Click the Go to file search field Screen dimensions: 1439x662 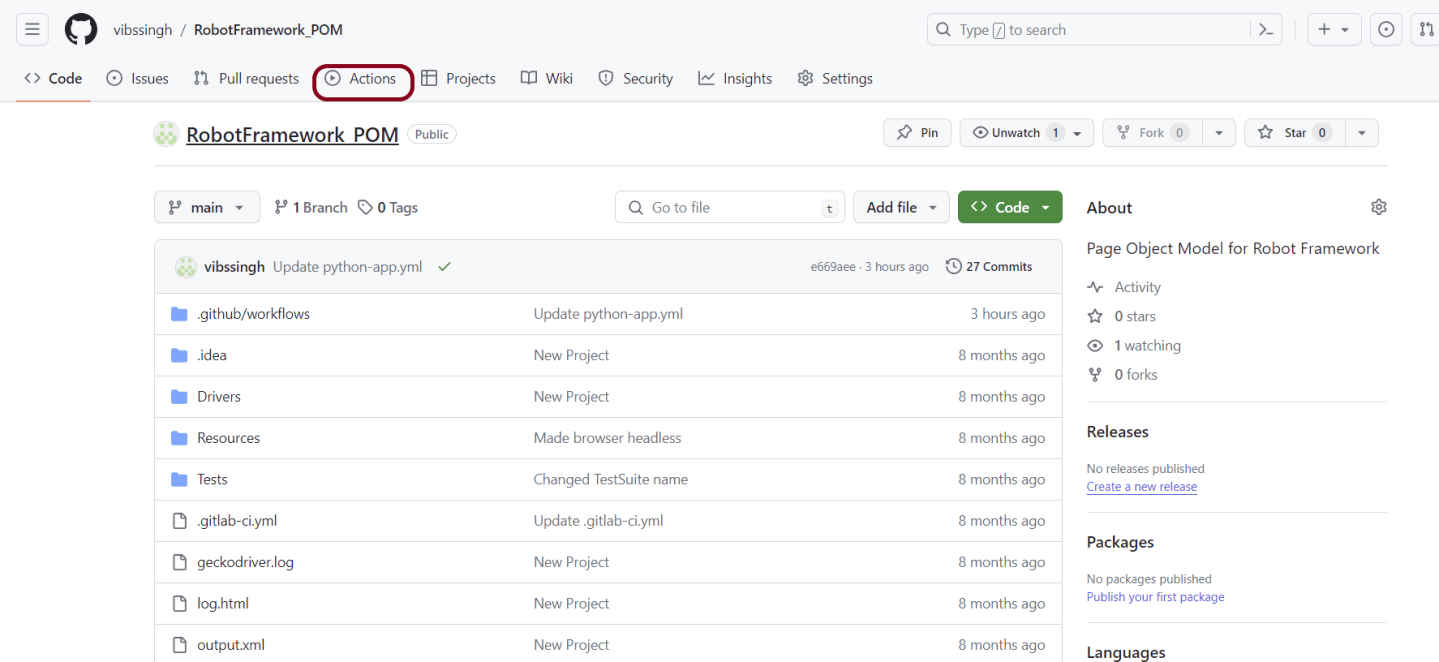(730, 207)
